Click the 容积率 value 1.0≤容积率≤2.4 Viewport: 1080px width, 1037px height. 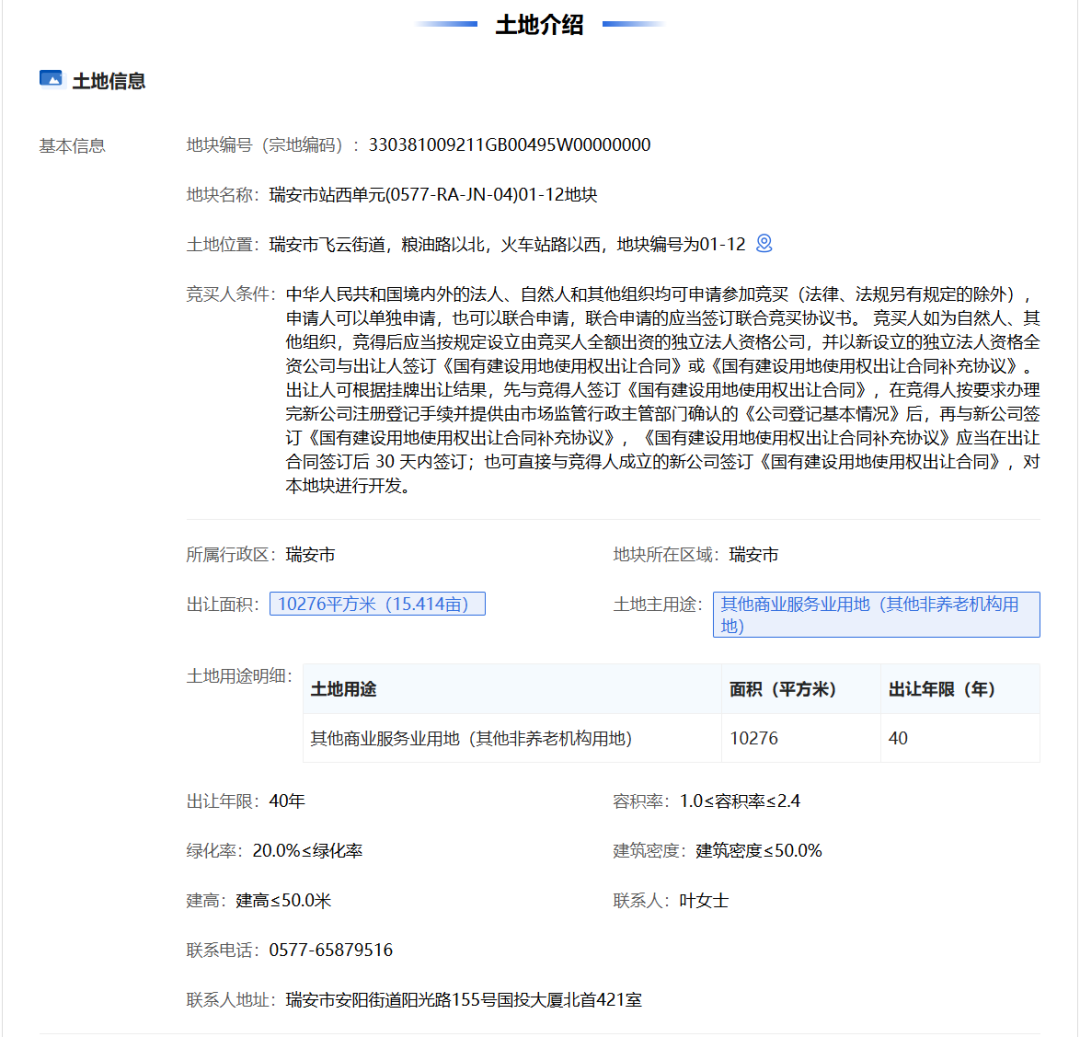tap(739, 801)
